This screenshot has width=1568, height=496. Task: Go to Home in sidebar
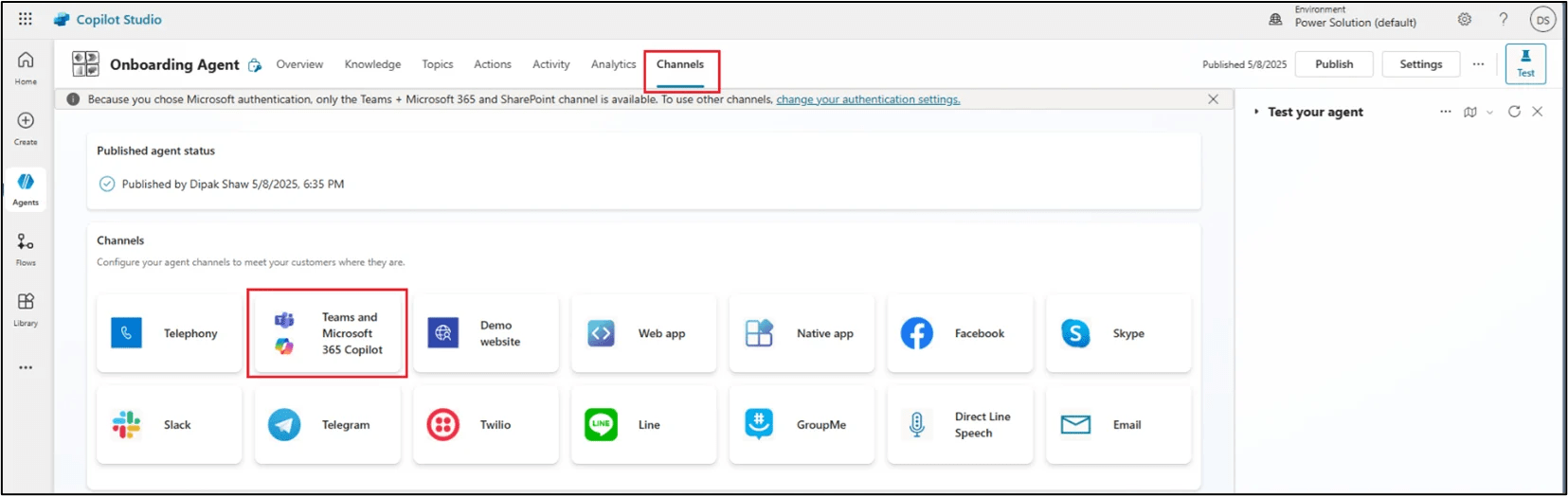tap(26, 67)
